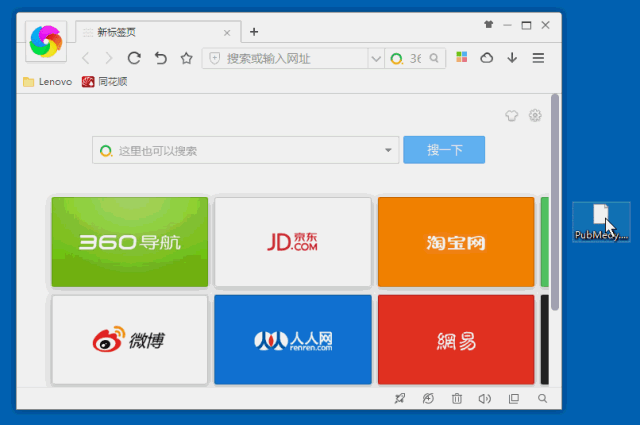Click the magnifier in toolbar search box
The width and height of the screenshot is (640, 425).
434,58
